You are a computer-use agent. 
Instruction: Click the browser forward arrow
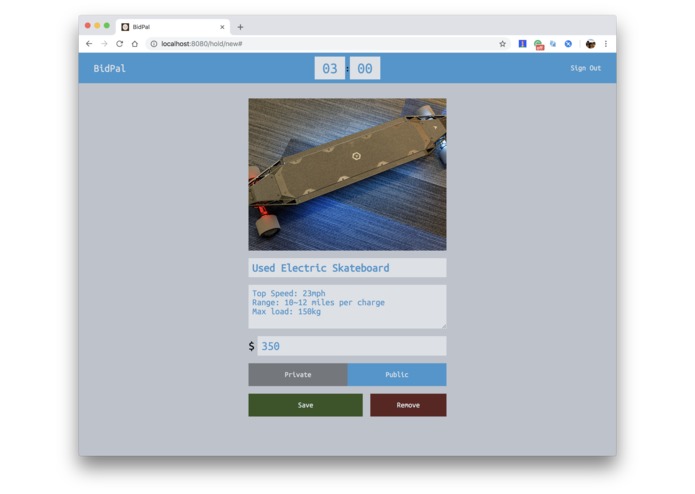point(104,44)
